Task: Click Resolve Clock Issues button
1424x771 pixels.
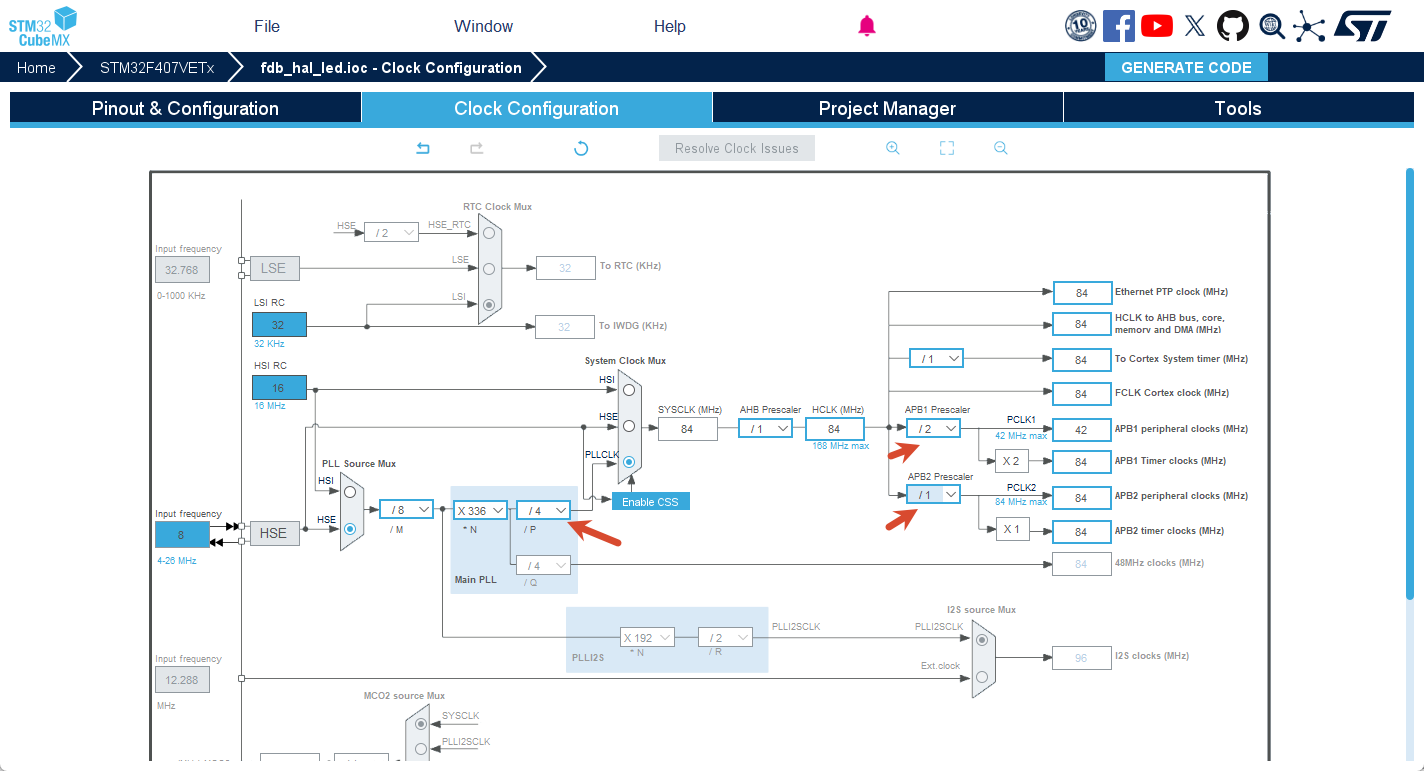Action: click(737, 148)
